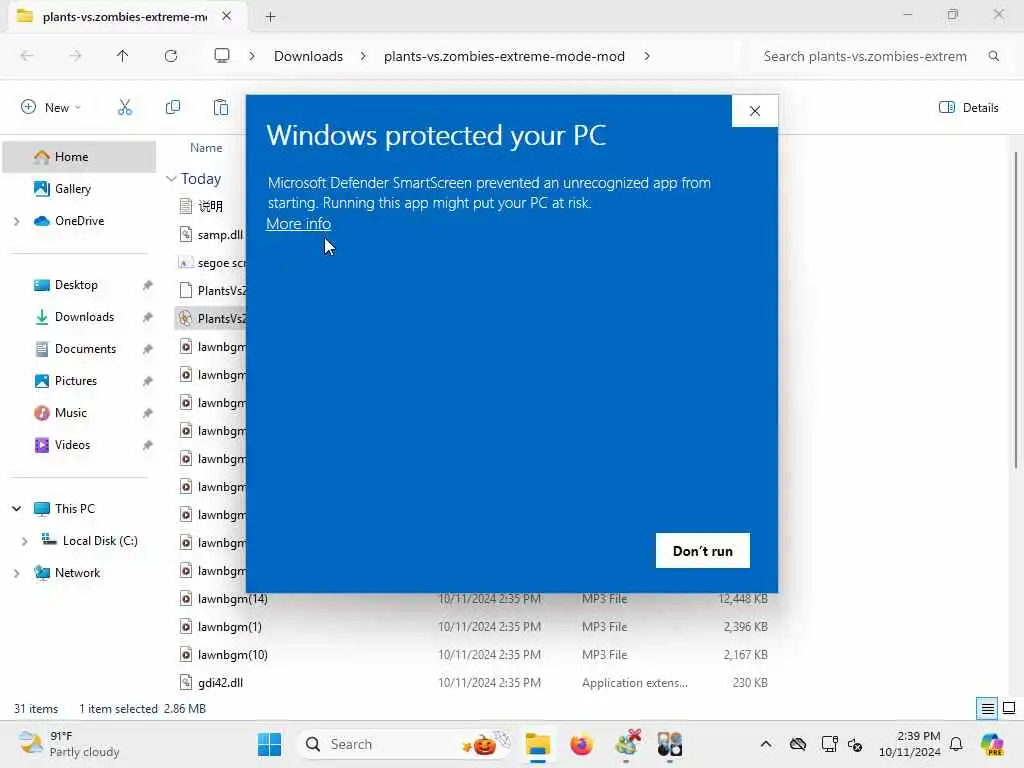The height and width of the screenshot is (768, 1024).
Task: Show hidden system tray icons
Action: (766, 744)
